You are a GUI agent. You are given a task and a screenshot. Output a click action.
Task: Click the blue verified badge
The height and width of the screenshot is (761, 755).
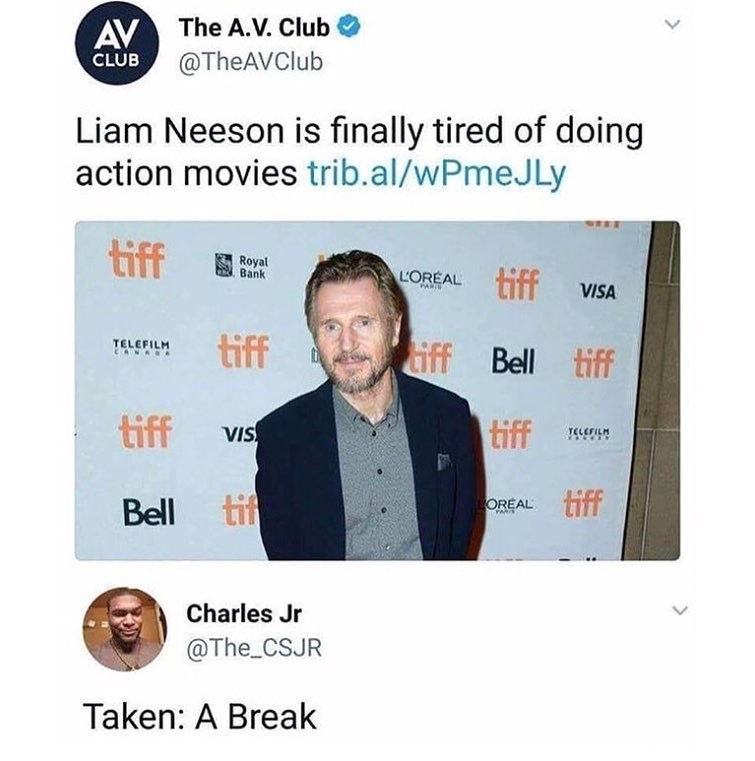pos(349,27)
